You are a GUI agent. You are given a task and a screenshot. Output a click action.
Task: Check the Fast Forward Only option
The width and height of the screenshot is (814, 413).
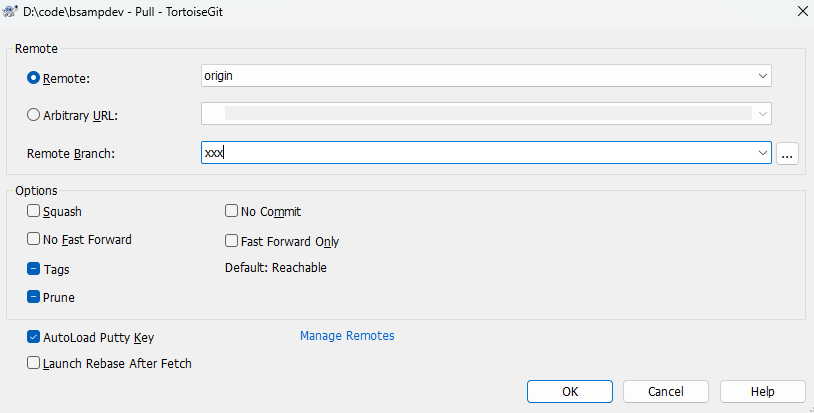point(231,241)
